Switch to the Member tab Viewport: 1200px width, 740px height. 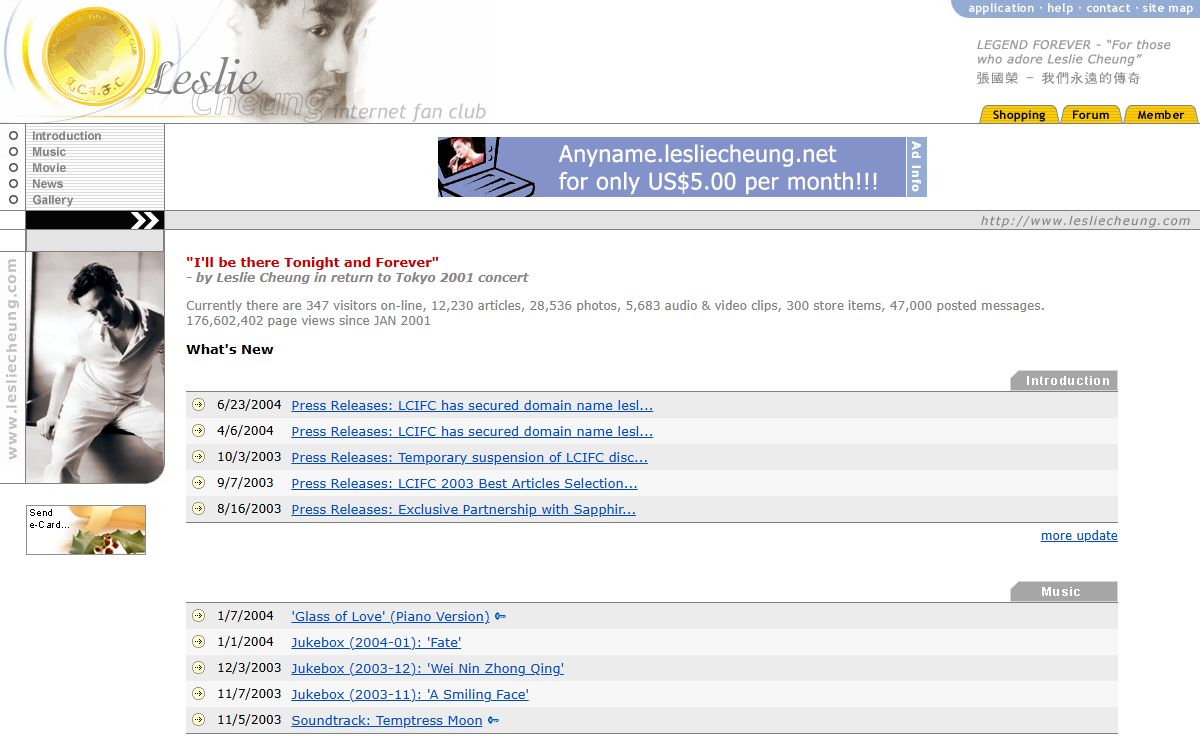pos(1161,114)
